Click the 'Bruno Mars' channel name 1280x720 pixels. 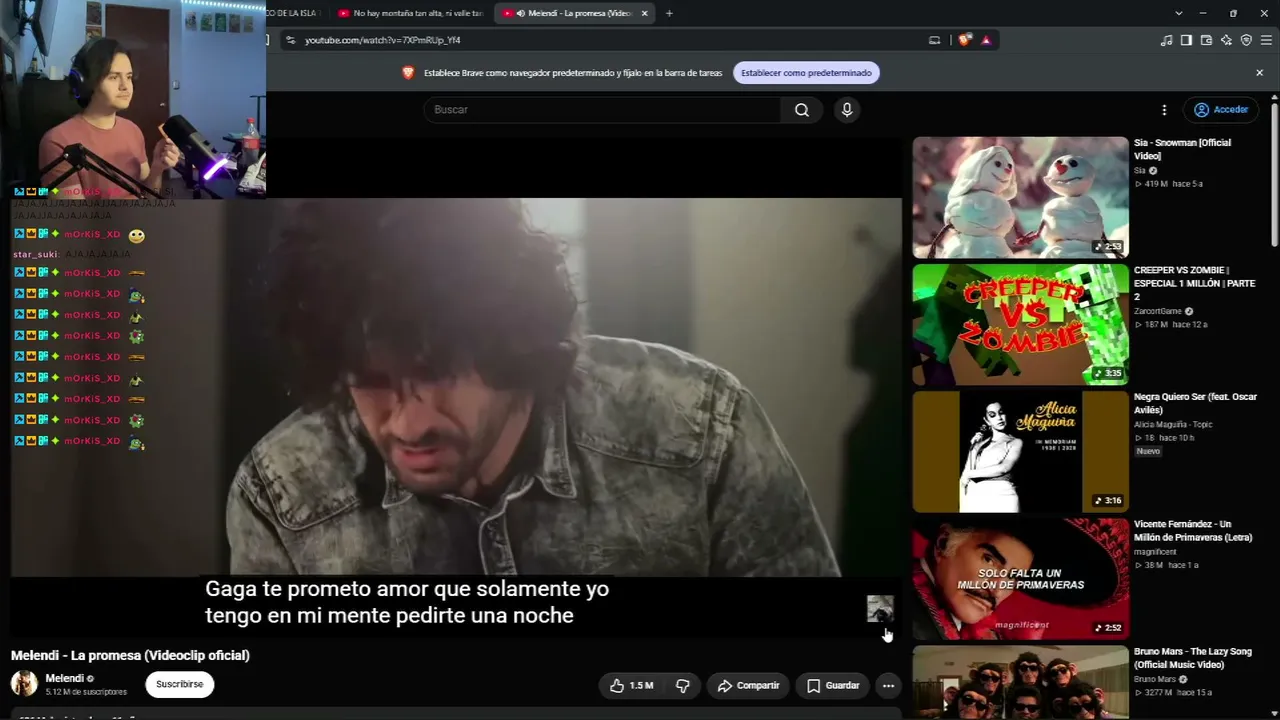pos(1155,679)
